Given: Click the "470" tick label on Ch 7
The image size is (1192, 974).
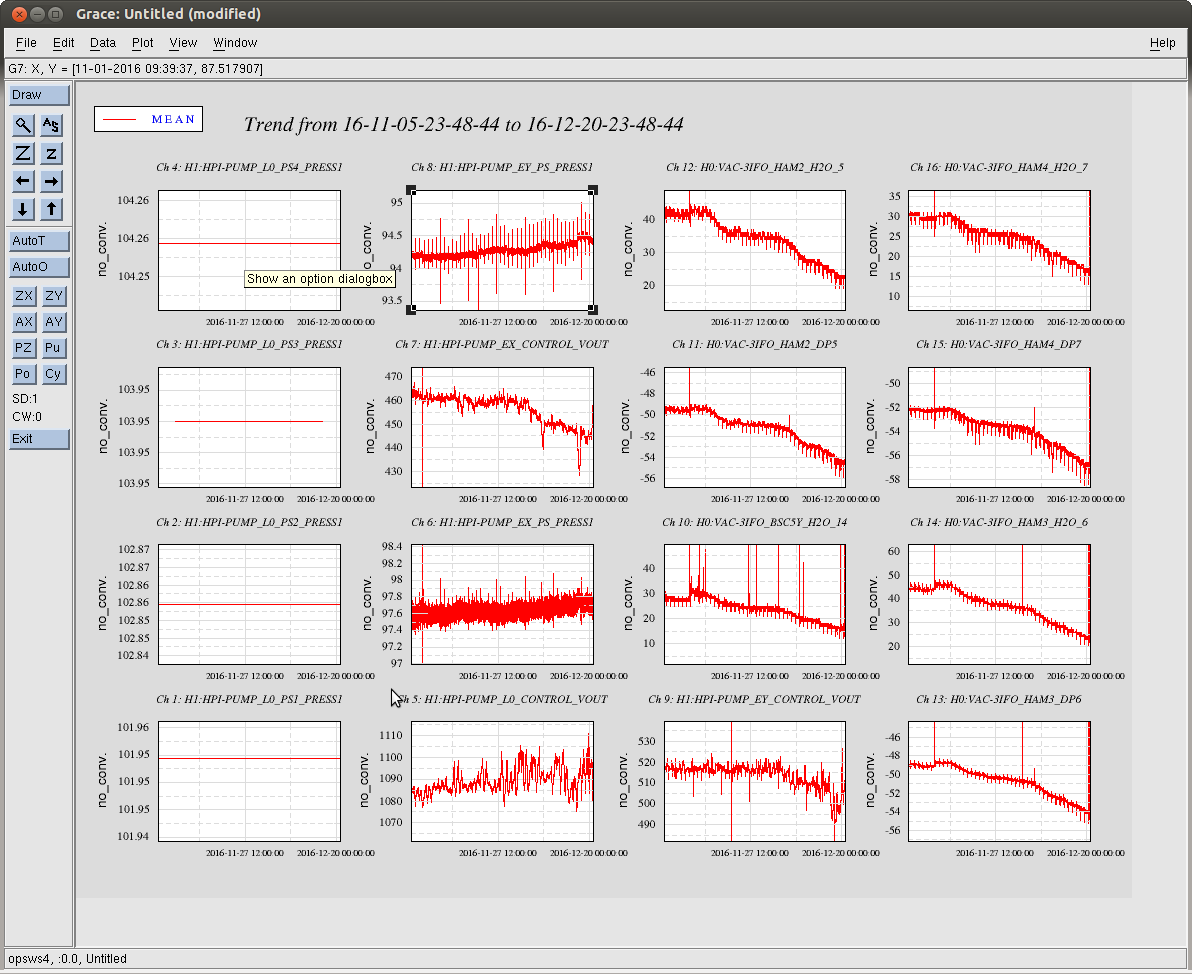Looking at the screenshot, I should point(394,376).
